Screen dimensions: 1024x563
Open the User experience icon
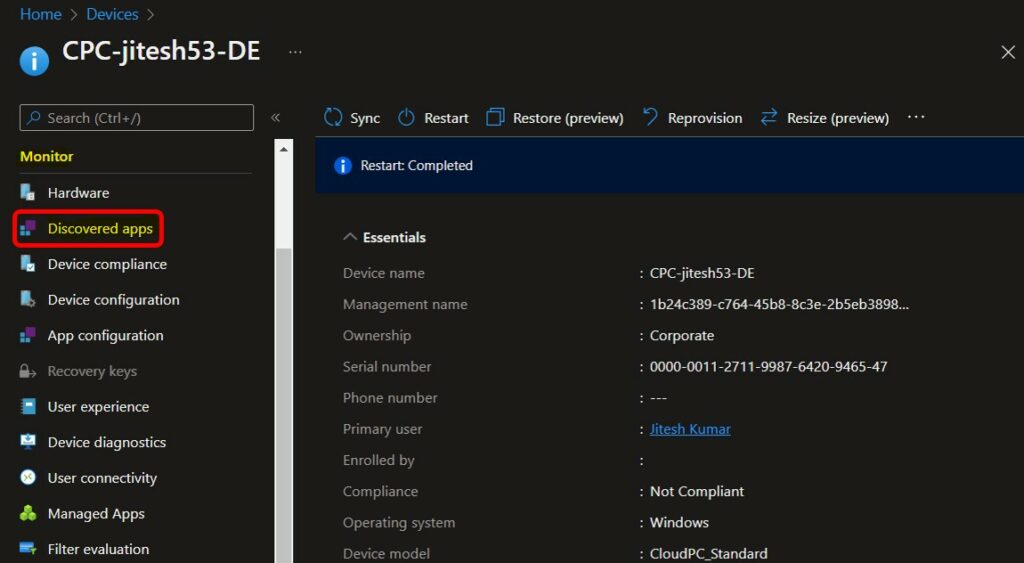click(x=27, y=406)
